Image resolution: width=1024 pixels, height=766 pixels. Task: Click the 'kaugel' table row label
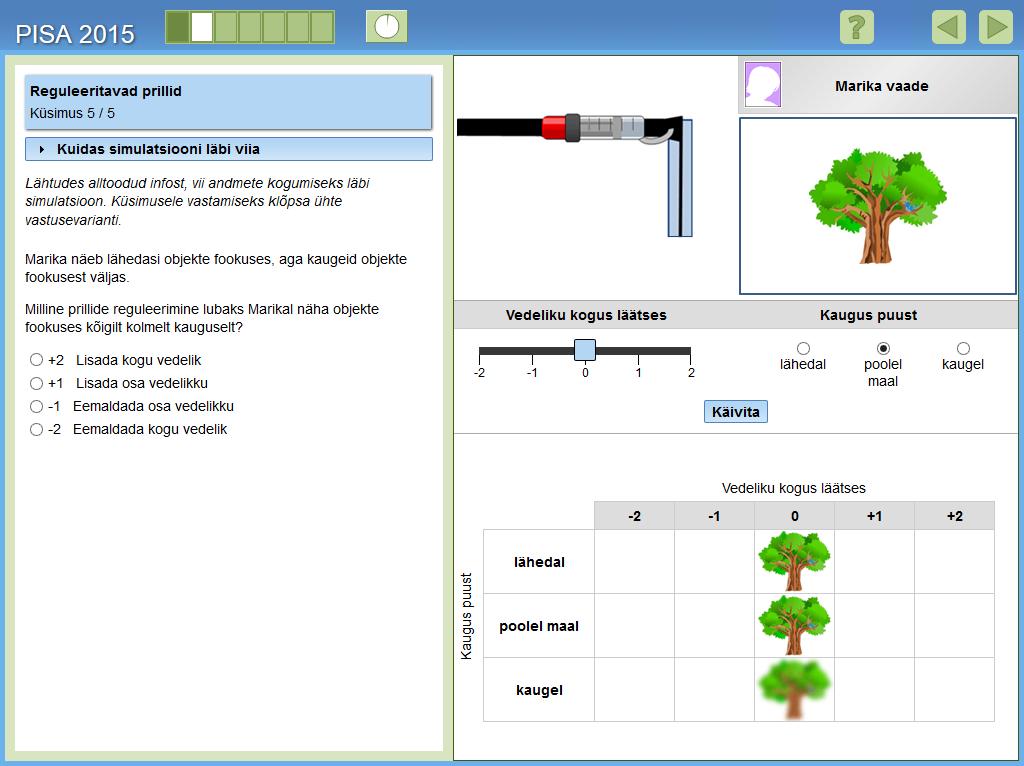[x=539, y=690]
